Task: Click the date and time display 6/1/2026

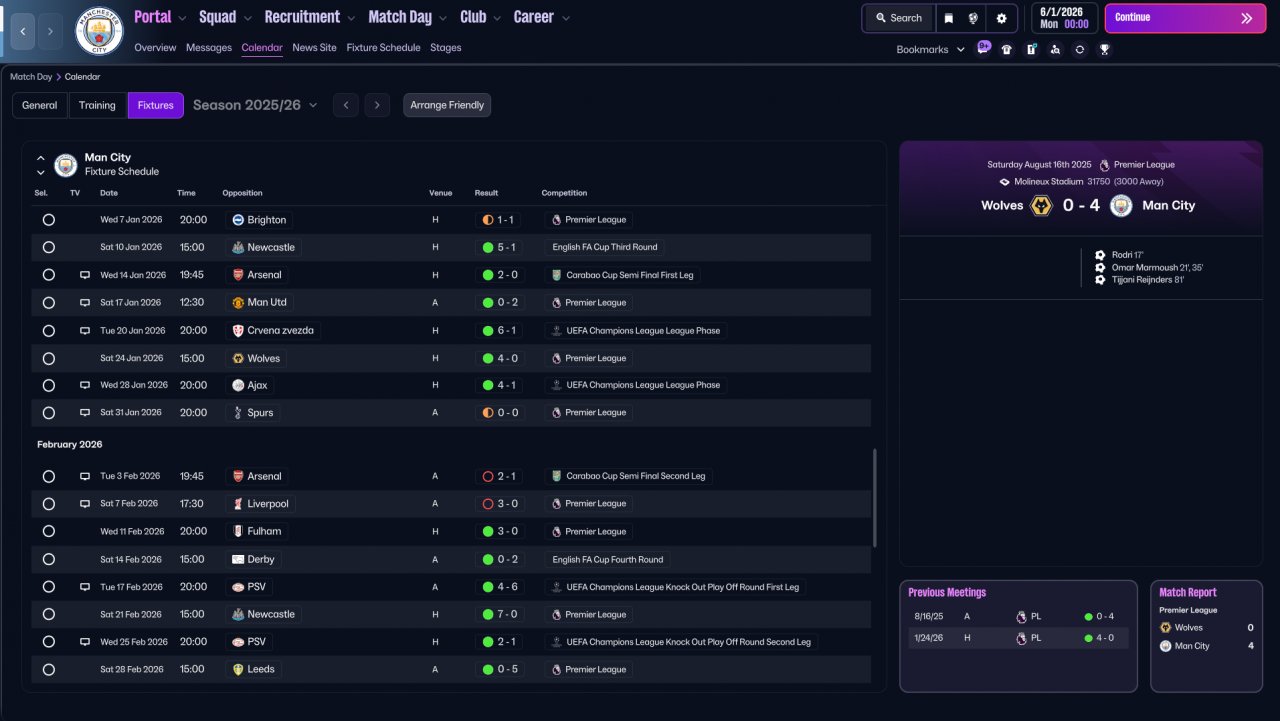Action: (x=1064, y=18)
